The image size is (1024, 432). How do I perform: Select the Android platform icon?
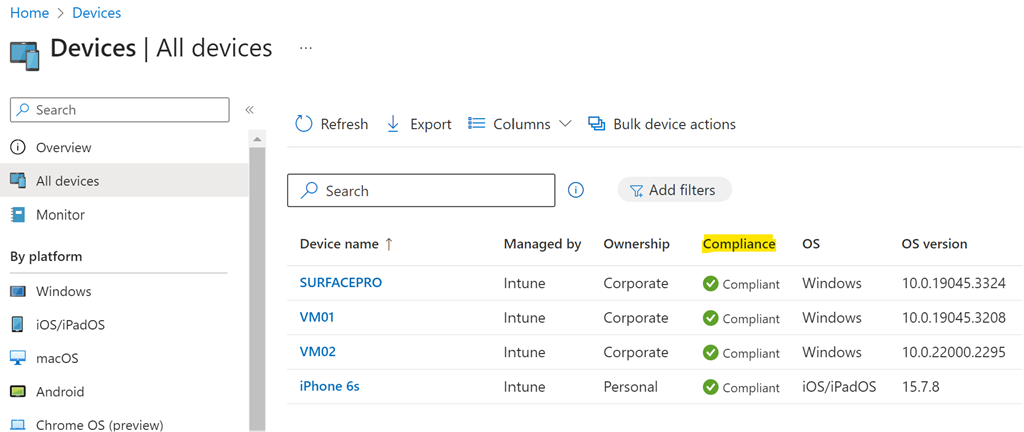click(18, 392)
